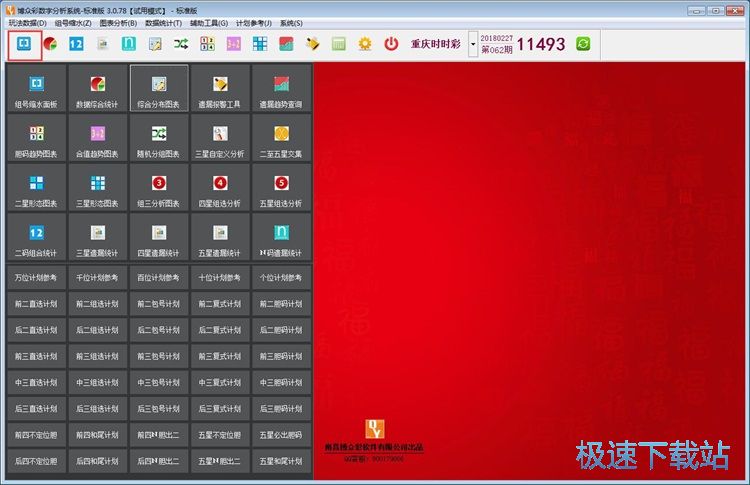Click the yellow alarm bell toolbar icon

pyautogui.click(x=312, y=44)
